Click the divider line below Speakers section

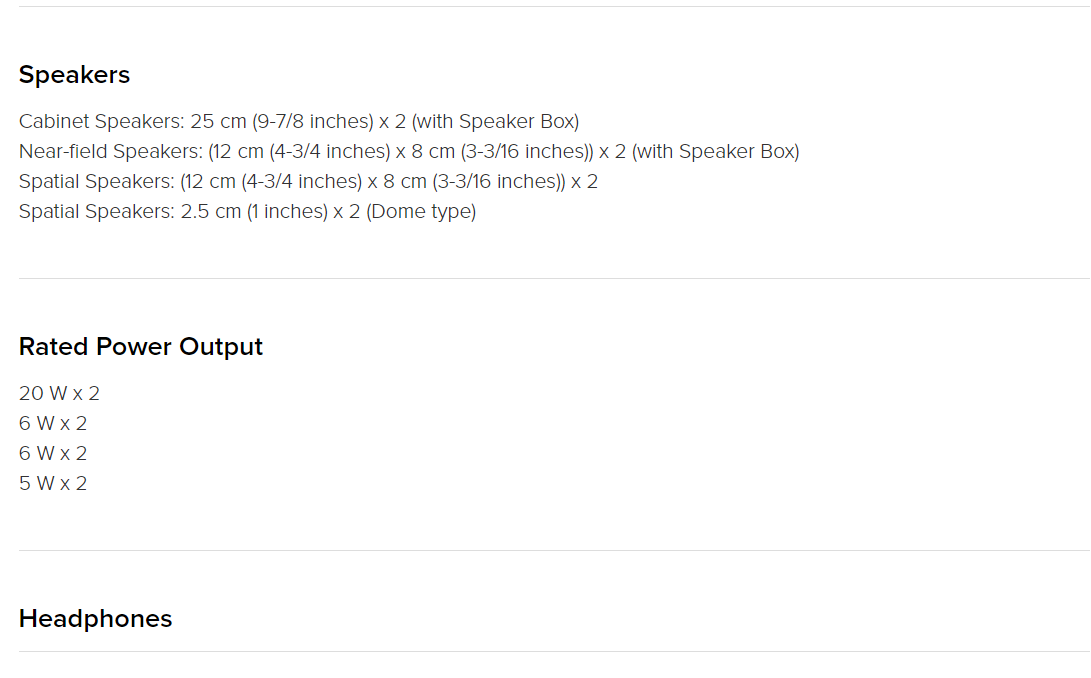coord(555,278)
